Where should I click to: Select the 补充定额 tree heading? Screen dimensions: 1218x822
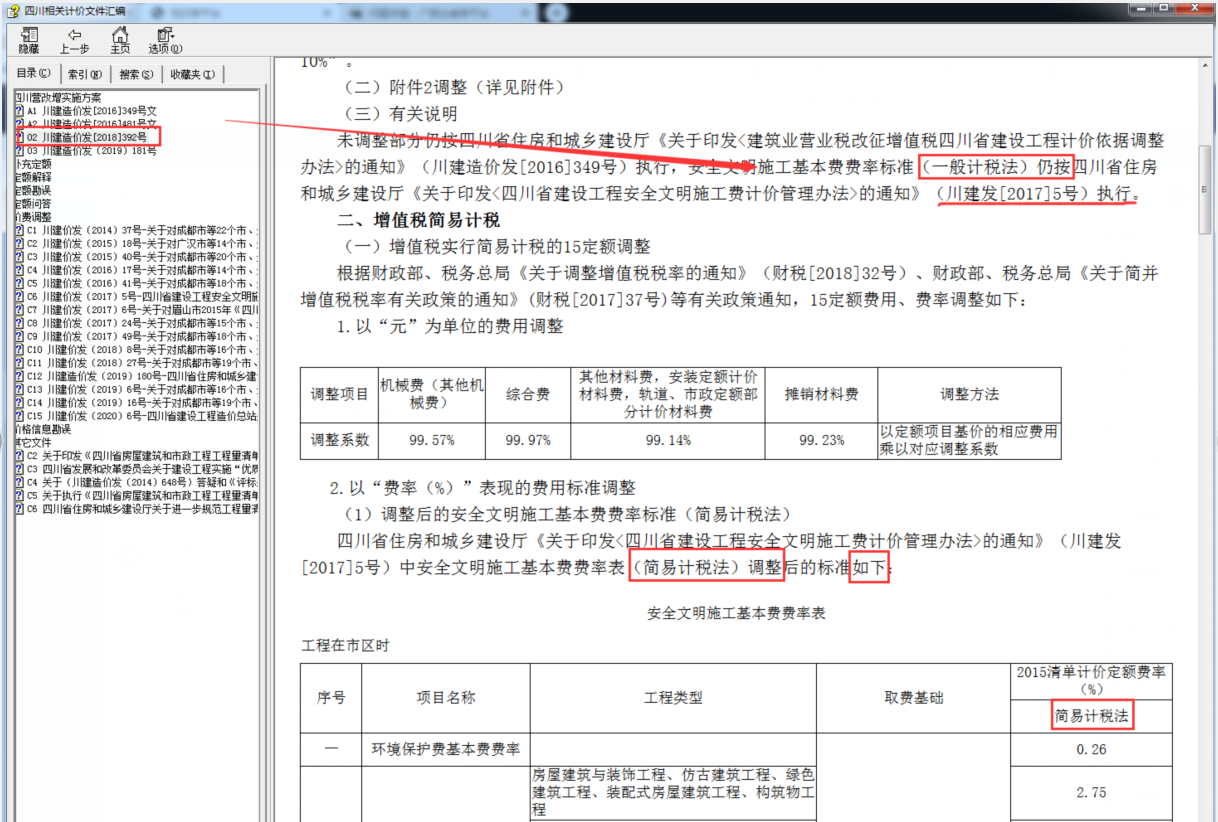click(x=33, y=163)
